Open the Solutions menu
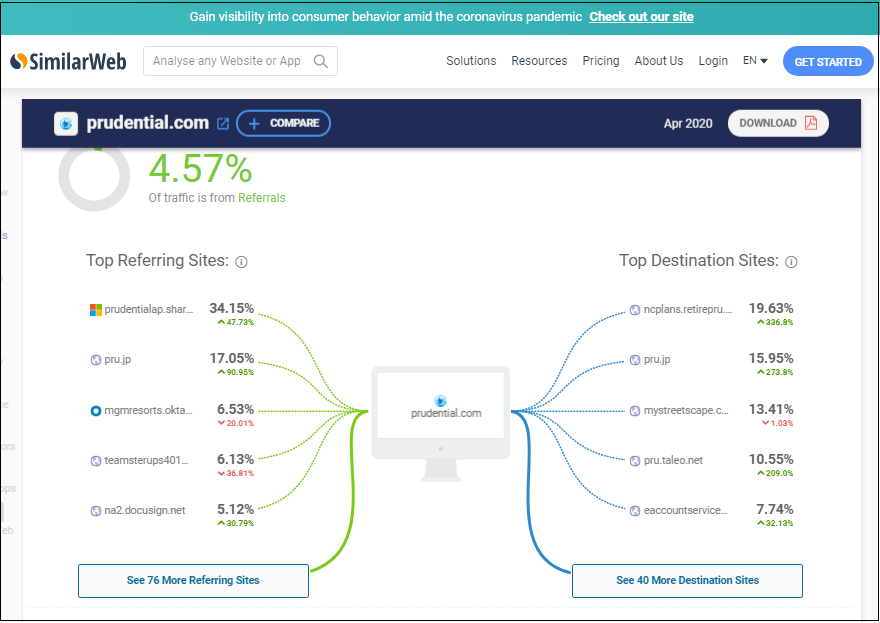 tap(471, 61)
